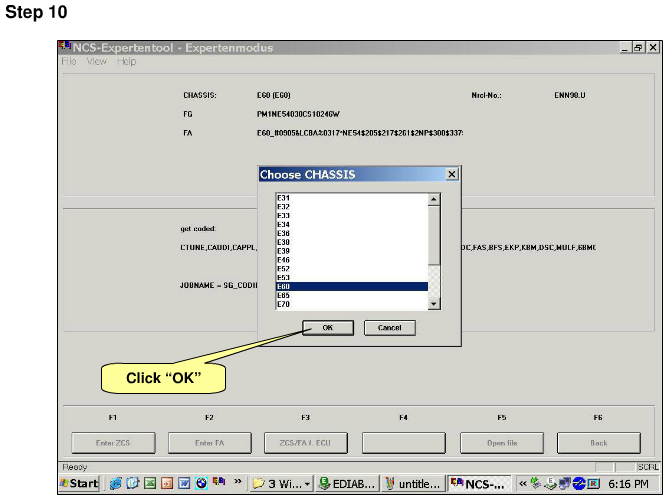Select E39 in the chassis list

coord(352,251)
